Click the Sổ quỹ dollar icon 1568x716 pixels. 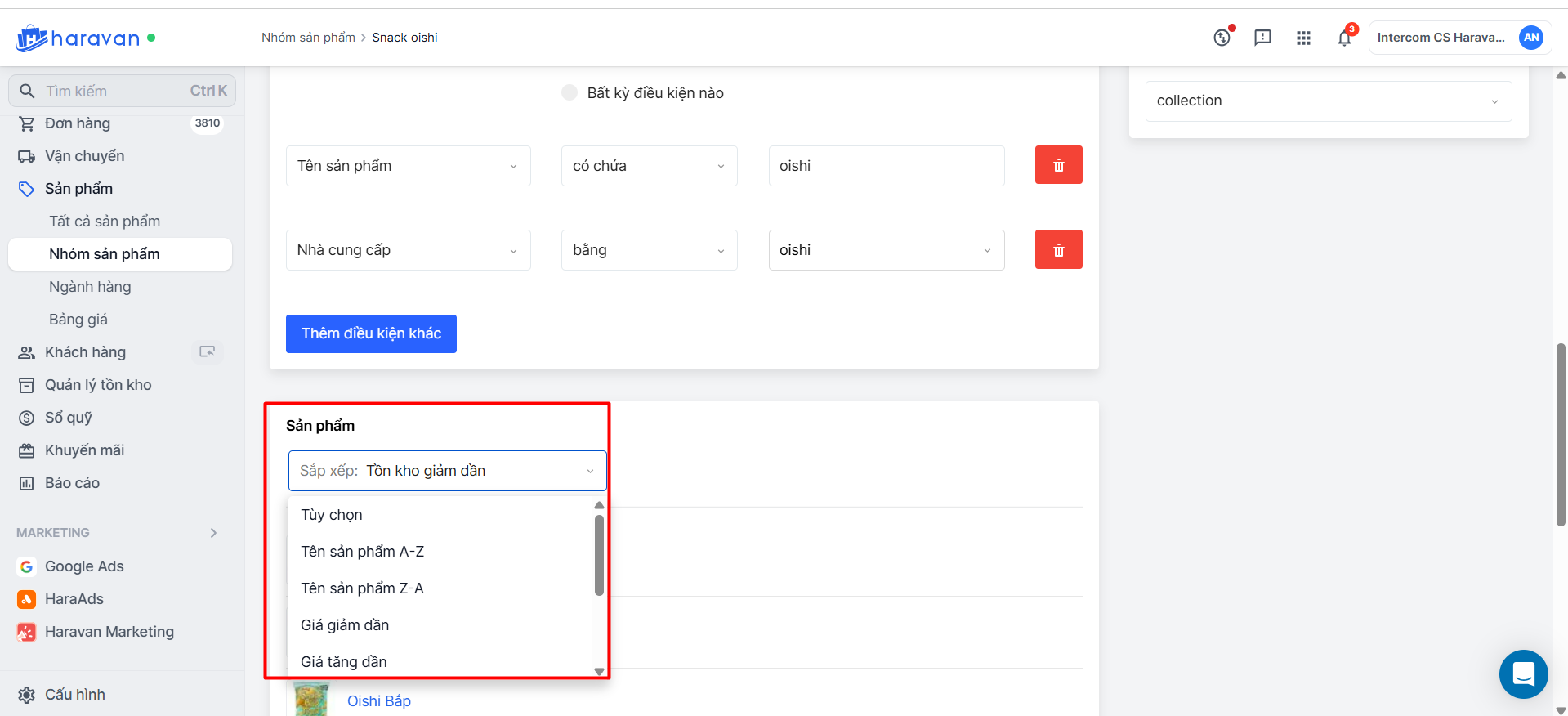pos(27,418)
